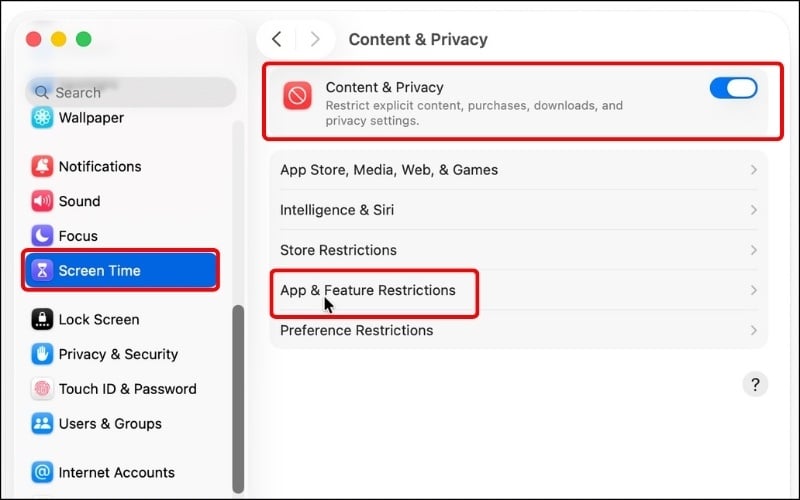
Task: Click the Touch ID fingerprint icon
Action: pyautogui.click(x=42, y=389)
